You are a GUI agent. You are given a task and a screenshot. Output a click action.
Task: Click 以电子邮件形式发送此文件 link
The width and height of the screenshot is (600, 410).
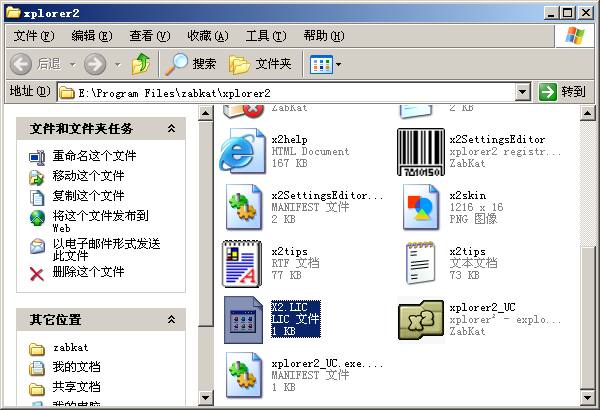(x=106, y=249)
